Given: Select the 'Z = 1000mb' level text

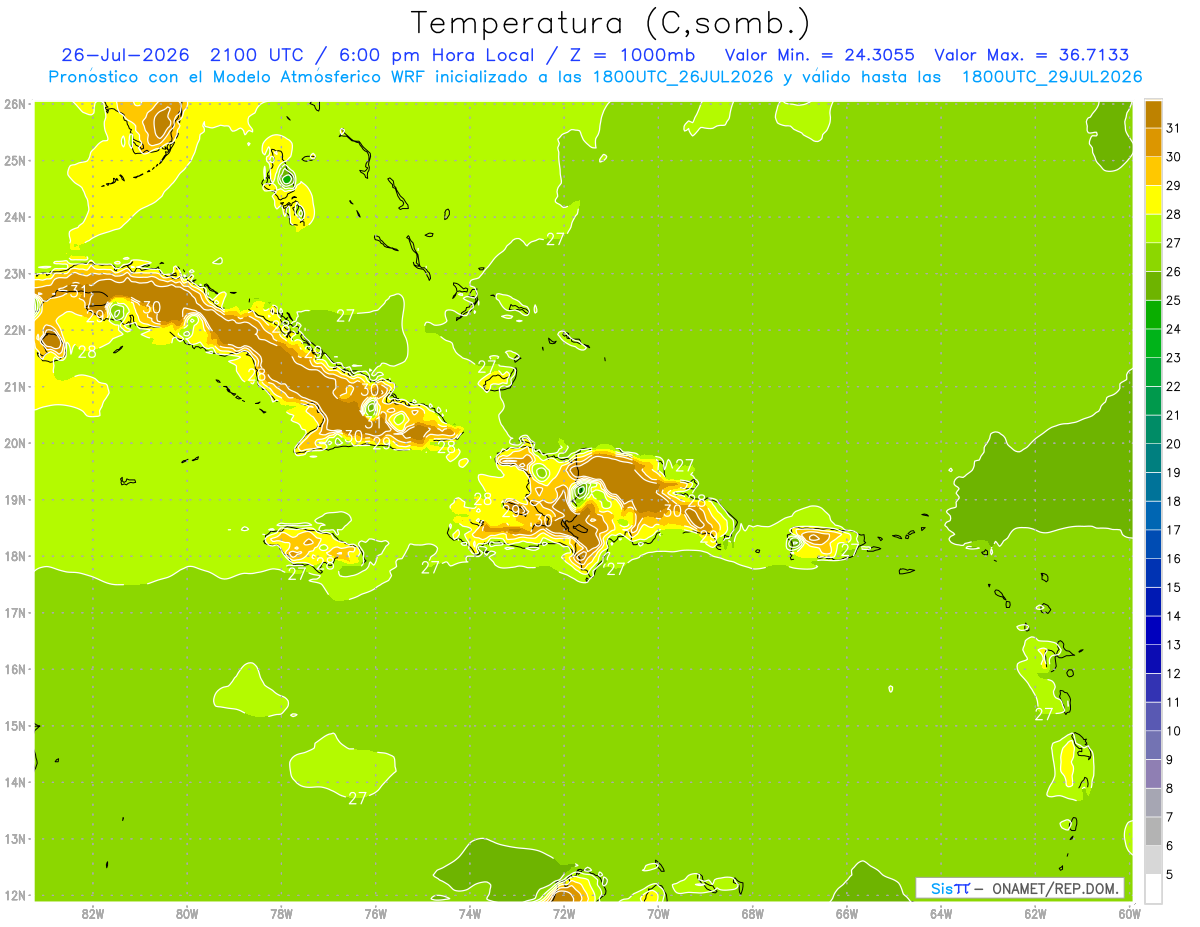Looking at the screenshot, I should pos(634,55).
